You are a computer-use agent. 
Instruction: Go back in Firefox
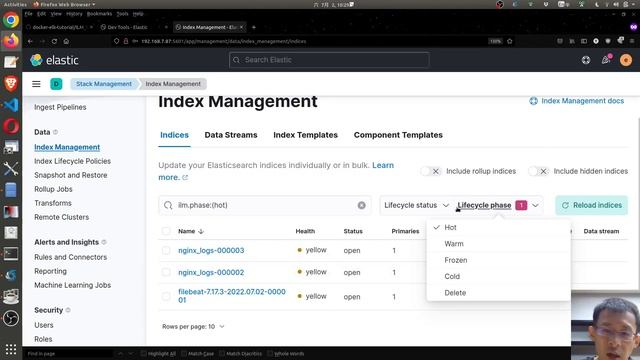pos(30,41)
